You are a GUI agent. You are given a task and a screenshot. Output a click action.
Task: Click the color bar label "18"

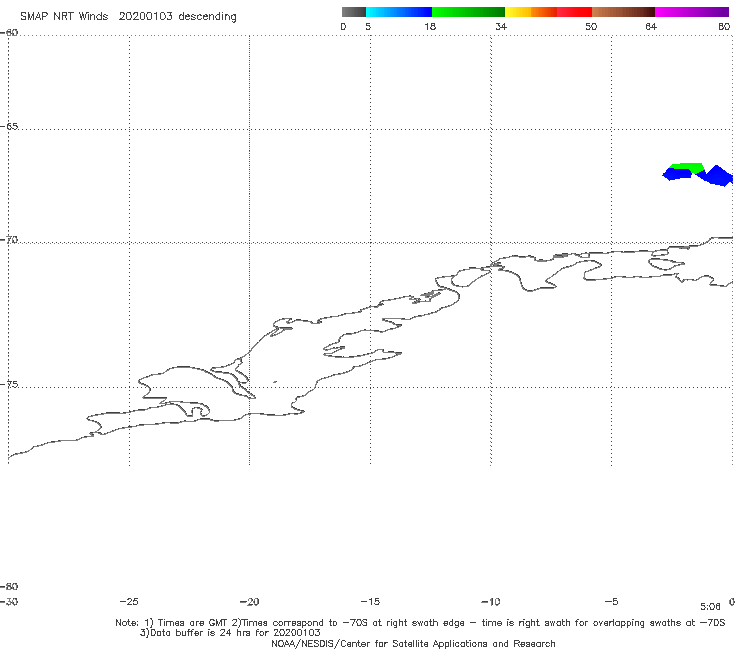click(x=430, y=26)
